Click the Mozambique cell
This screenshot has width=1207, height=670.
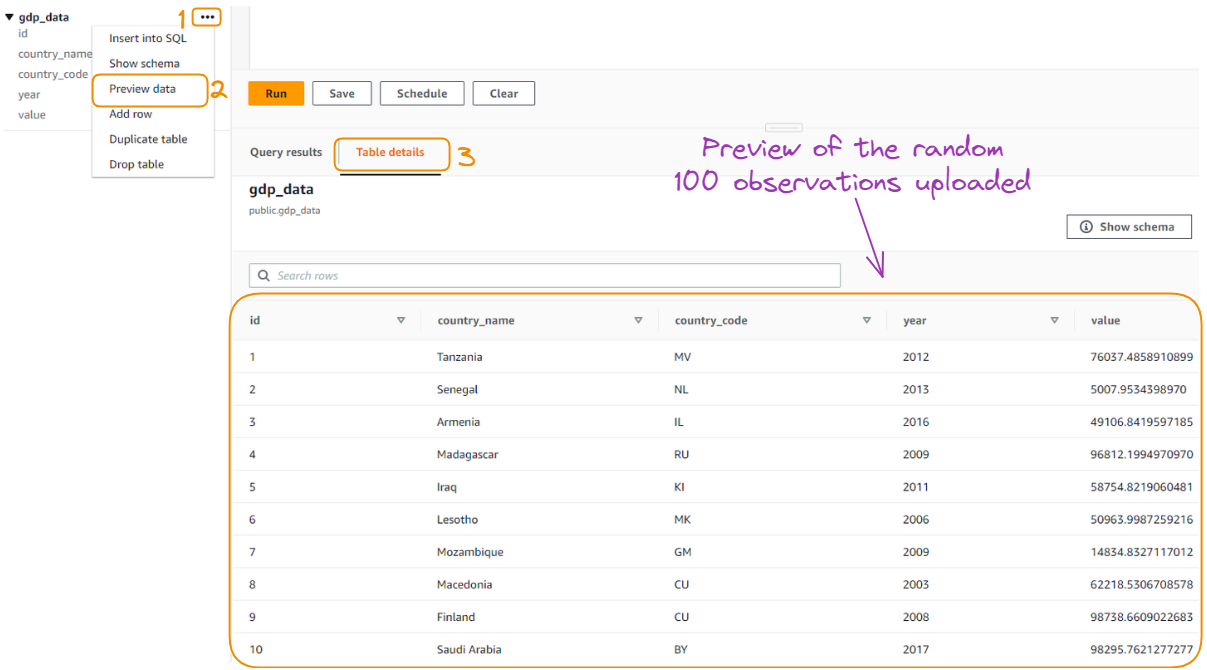click(470, 552)
